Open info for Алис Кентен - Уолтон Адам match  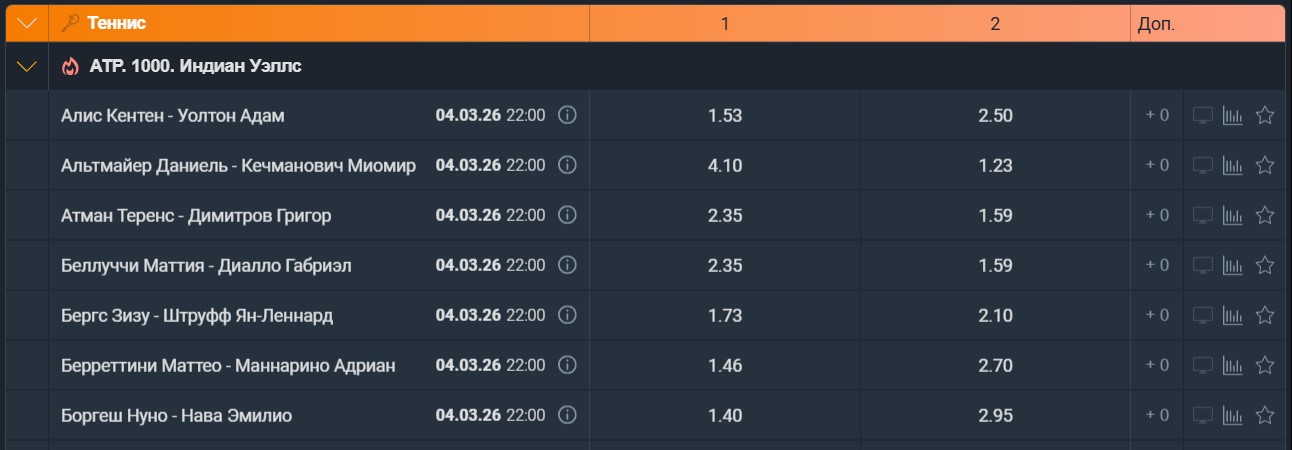(x=567, y=115)
